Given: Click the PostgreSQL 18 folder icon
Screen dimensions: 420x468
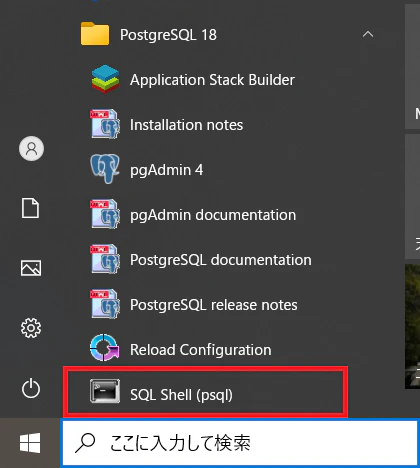Looking at the screenshot, I should coord(95,34).
